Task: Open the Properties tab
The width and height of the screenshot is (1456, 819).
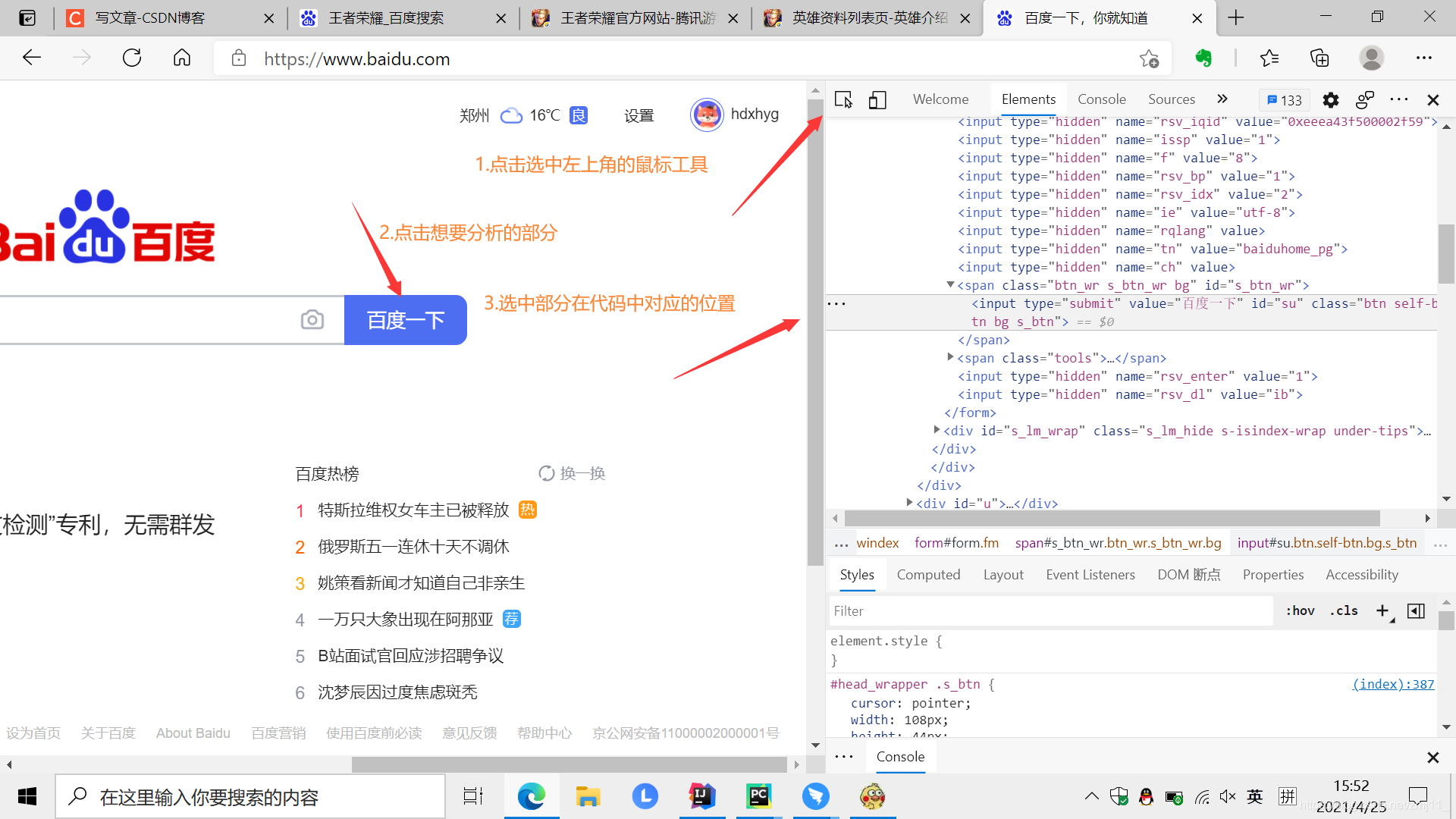Action: [x=1273, y=575]
